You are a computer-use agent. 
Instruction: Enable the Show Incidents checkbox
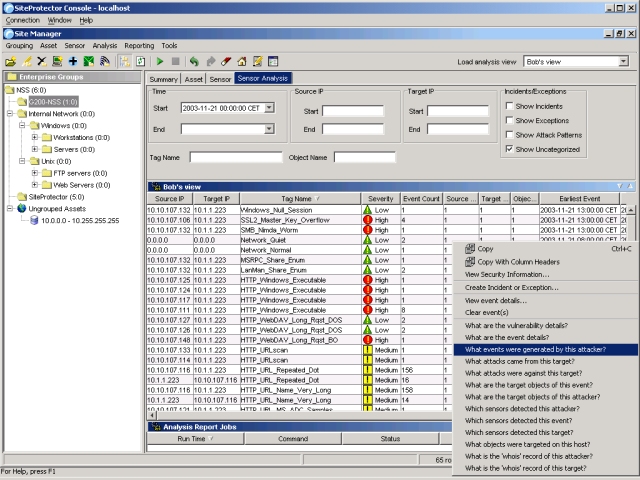pyautogui.click(x=509, y=106)
